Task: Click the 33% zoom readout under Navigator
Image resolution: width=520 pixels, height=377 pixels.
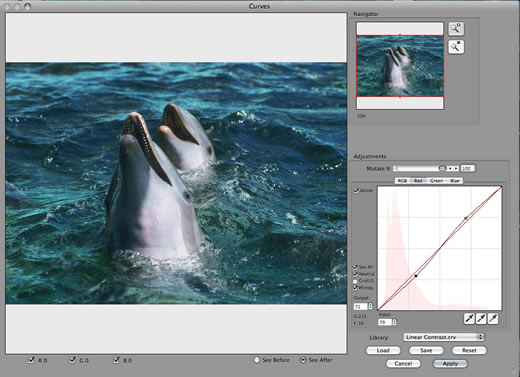Action: [x=361, y=116]
